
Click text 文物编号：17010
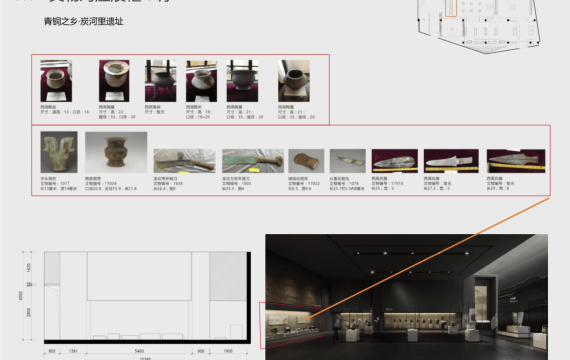point(388,184)
